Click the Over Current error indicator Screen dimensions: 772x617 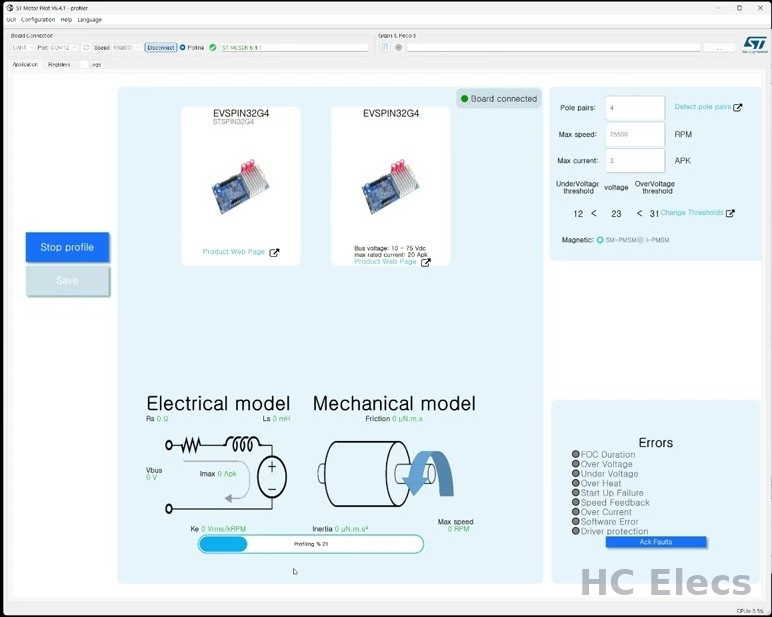(x=576, y=512)
